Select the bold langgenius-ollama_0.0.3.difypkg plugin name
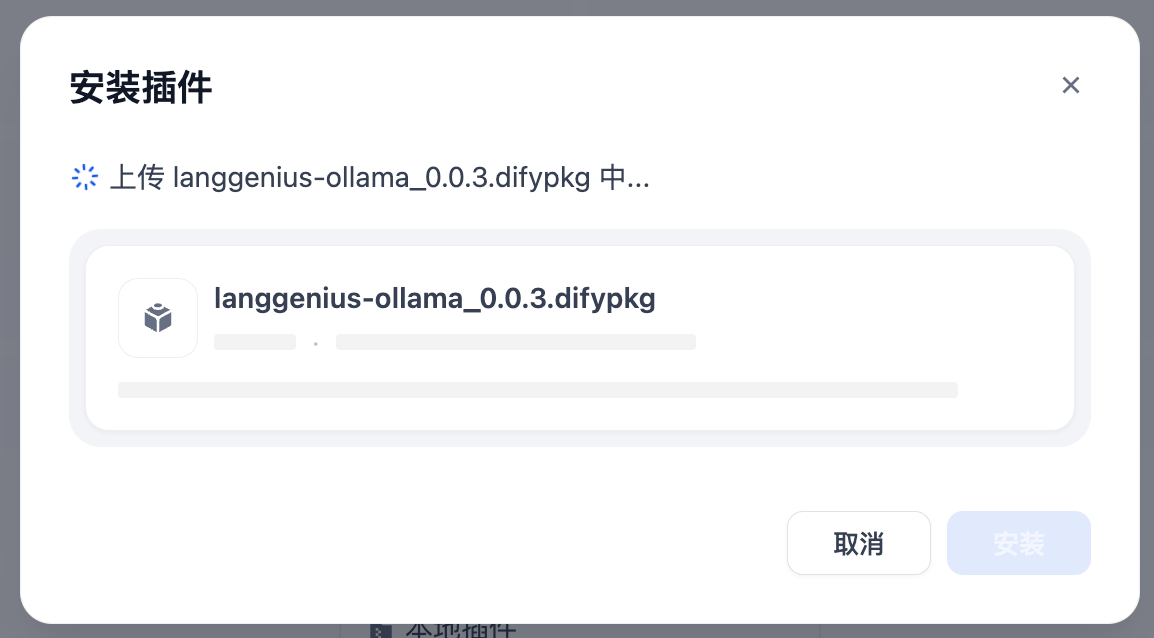The width and height of the screenshot is (1154, 638). click(434, 299)
